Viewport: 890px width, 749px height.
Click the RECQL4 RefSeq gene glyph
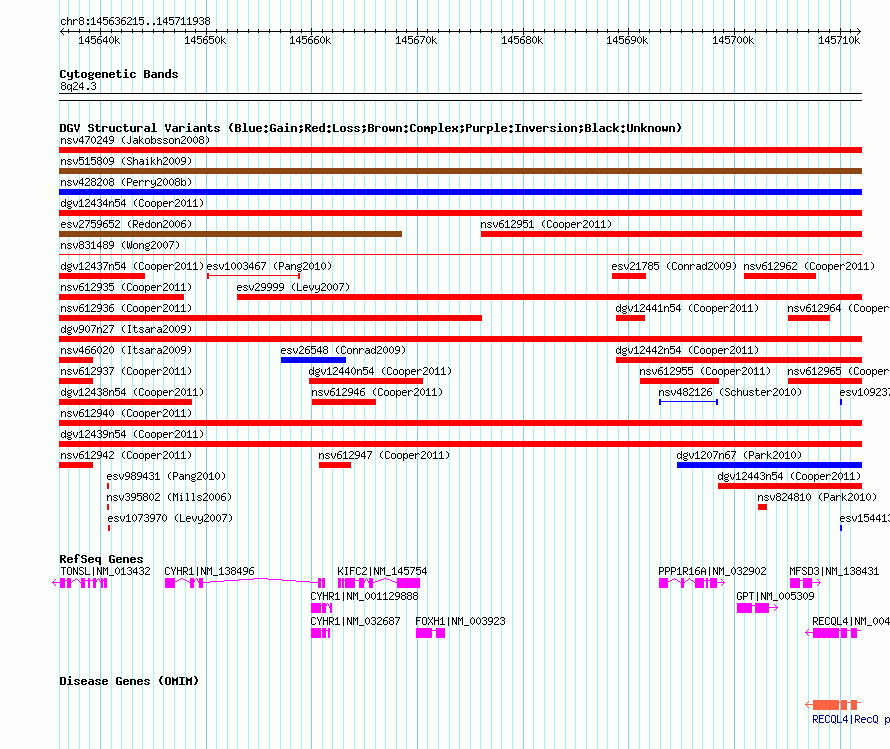pyautogui.click(x=833, y=633)
